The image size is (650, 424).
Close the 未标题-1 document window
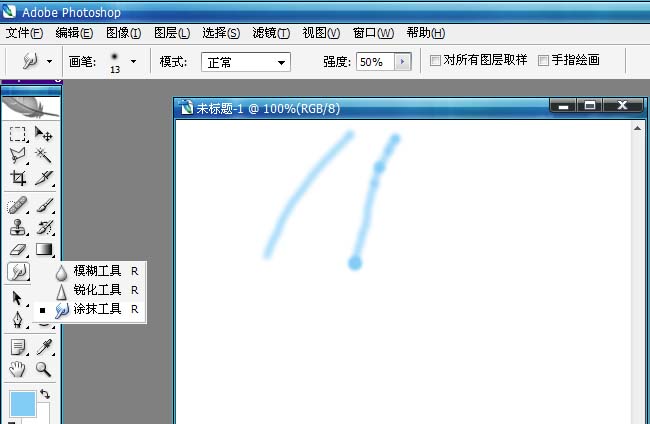(622, 106)
